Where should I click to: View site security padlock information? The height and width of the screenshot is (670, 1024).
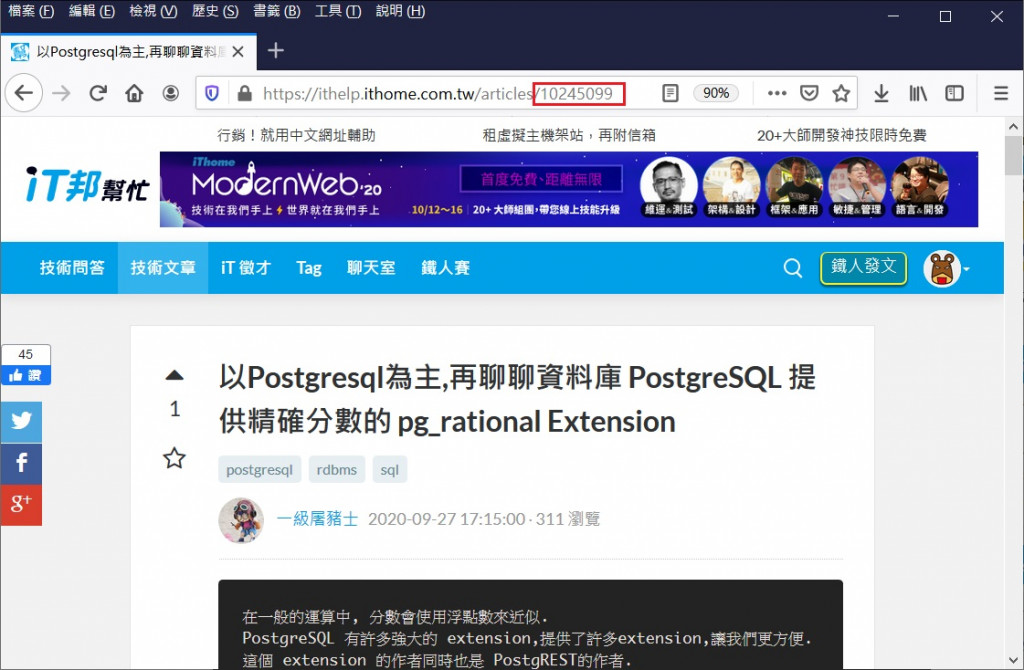pyautogui.click(x=245, y=93)
